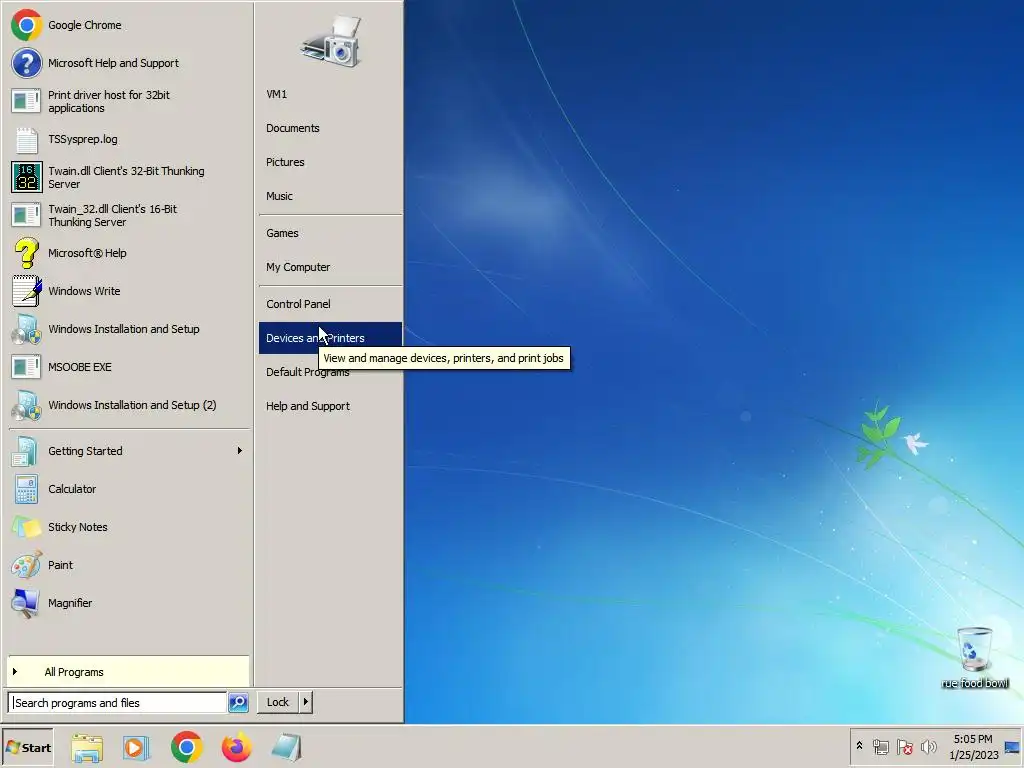The height and width of the screenshot is (768, 1024).
Task: Click the 'TSSysprep.log' text label
Action: pyautogui.click(x=83, y=139)
